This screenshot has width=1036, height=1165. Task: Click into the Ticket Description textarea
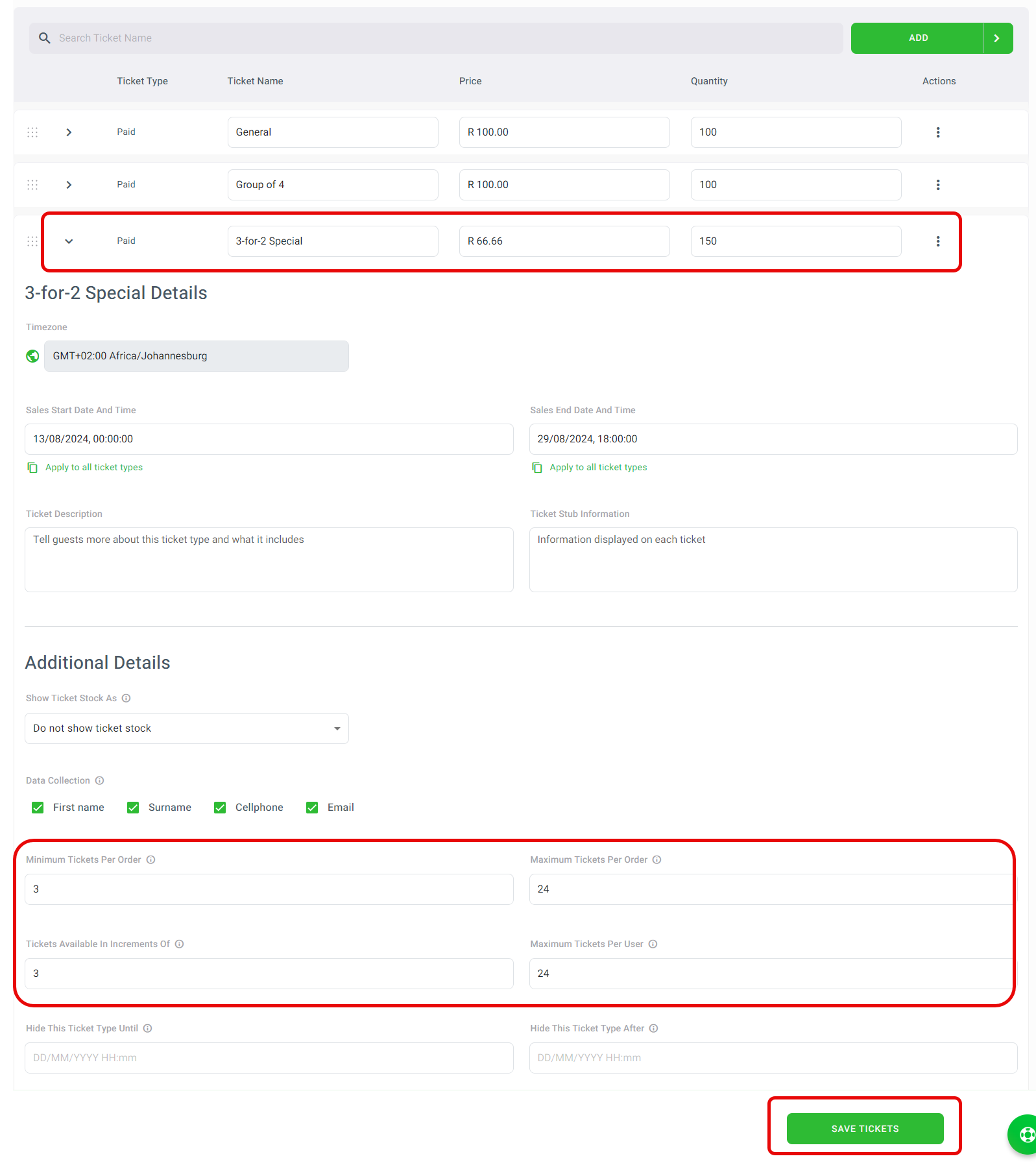pyautogui.click(x=269, y=560)
